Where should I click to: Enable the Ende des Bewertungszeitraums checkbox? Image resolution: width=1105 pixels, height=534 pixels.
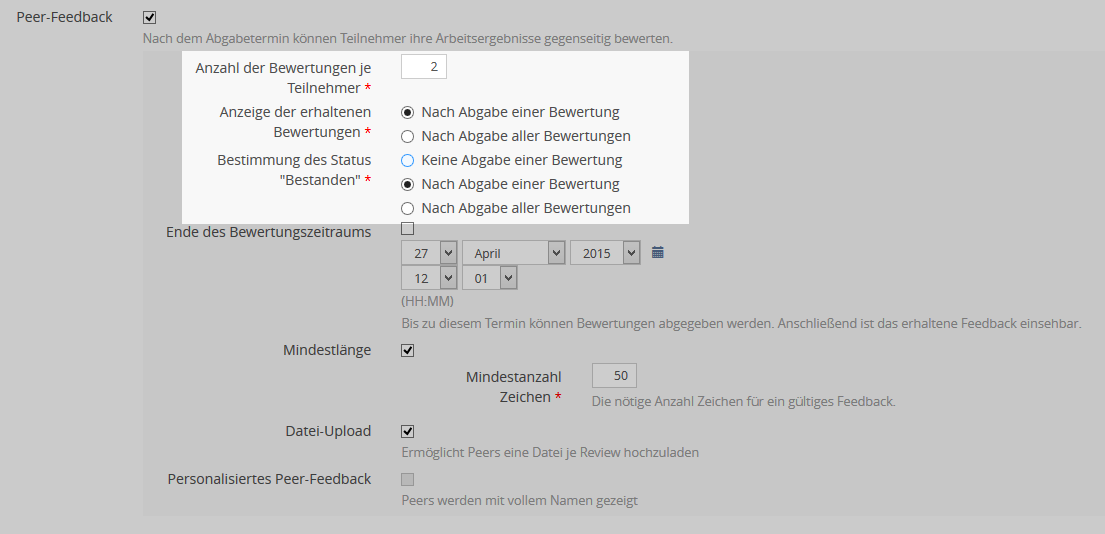(407, 229)
